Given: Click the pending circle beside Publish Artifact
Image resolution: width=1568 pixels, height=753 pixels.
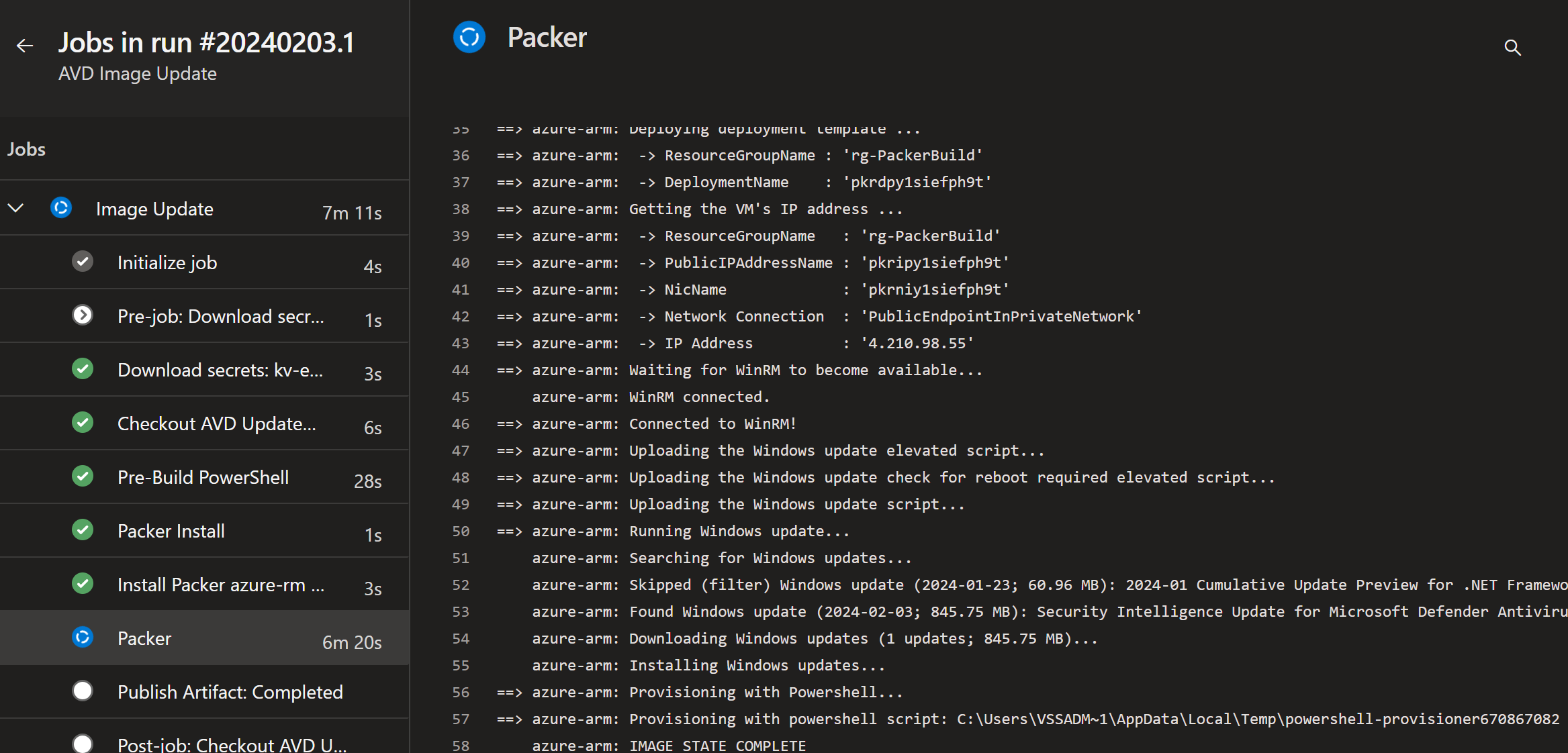Looking at the screenshot, I should point(83,691).
